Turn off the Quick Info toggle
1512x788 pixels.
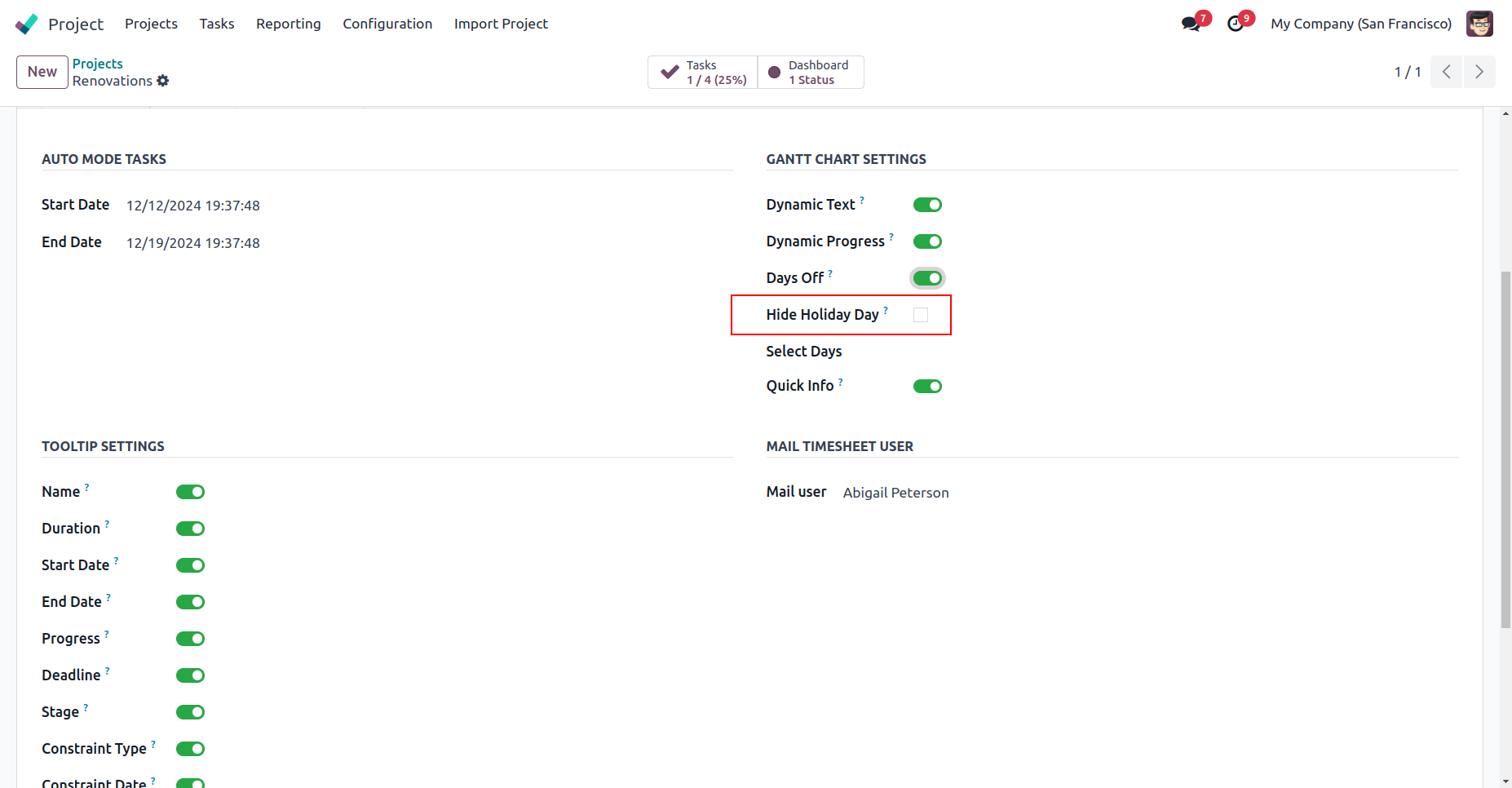click(x=927, y=387)
